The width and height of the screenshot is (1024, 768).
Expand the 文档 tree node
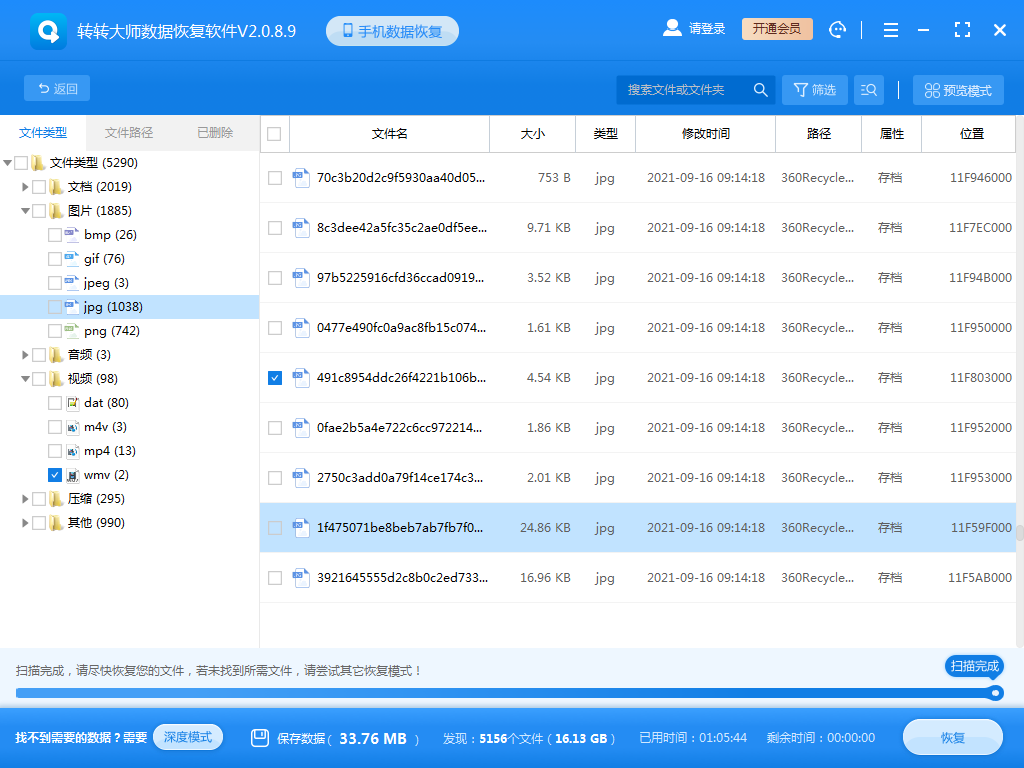[x=24, y=186]
